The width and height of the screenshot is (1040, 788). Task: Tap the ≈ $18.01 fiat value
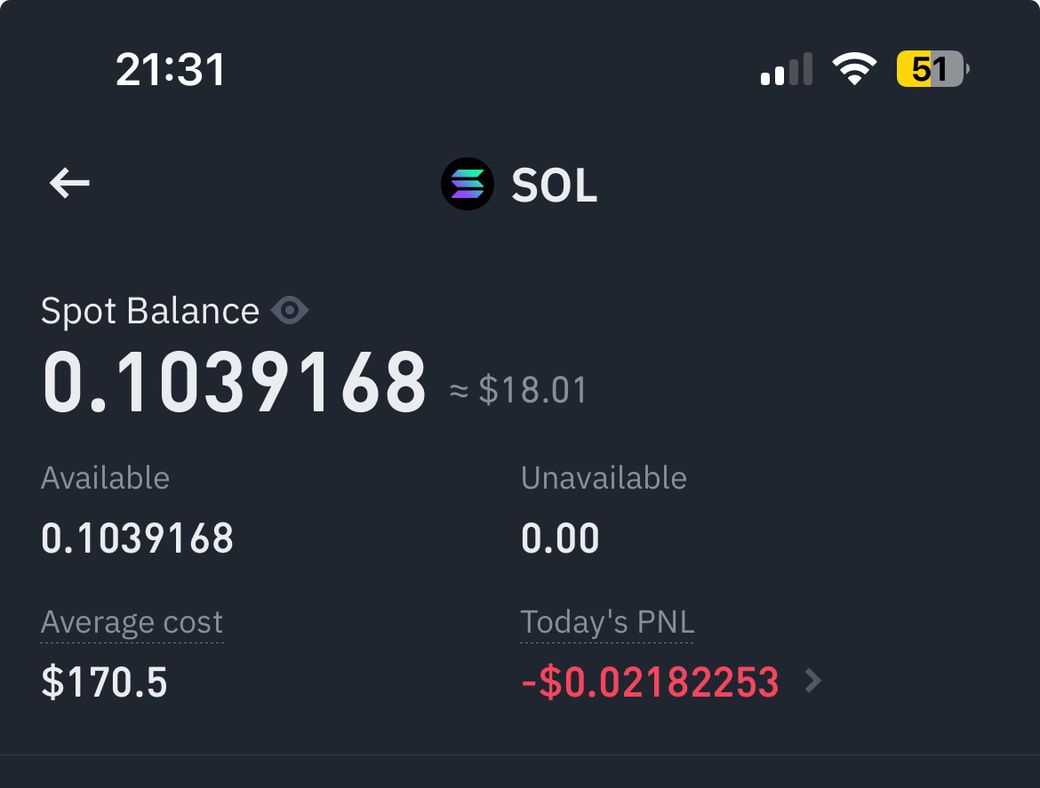pos(518,389)
